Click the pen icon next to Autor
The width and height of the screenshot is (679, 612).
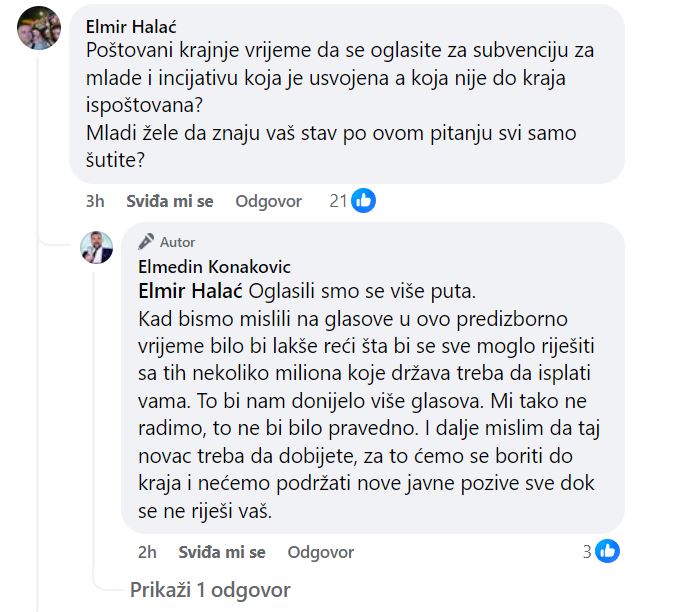pyautogui.click(x=147, y=242)
